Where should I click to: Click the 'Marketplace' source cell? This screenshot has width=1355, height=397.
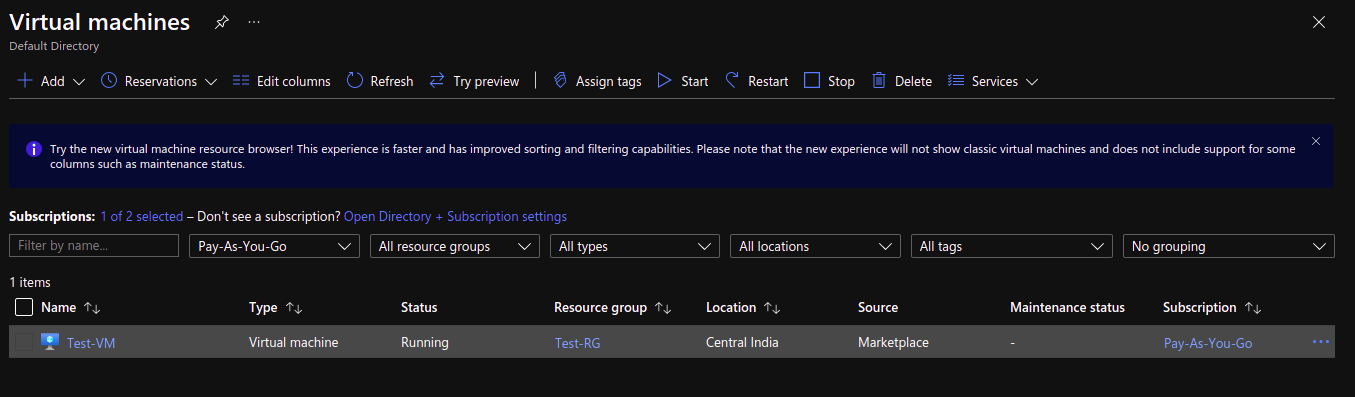click(893, 342)
